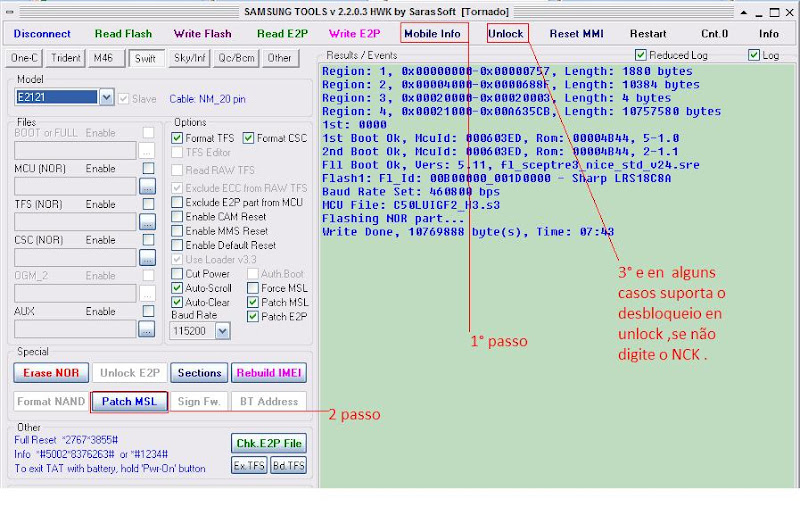Enable Exclude E2P part from MCU

pos(177,202)
